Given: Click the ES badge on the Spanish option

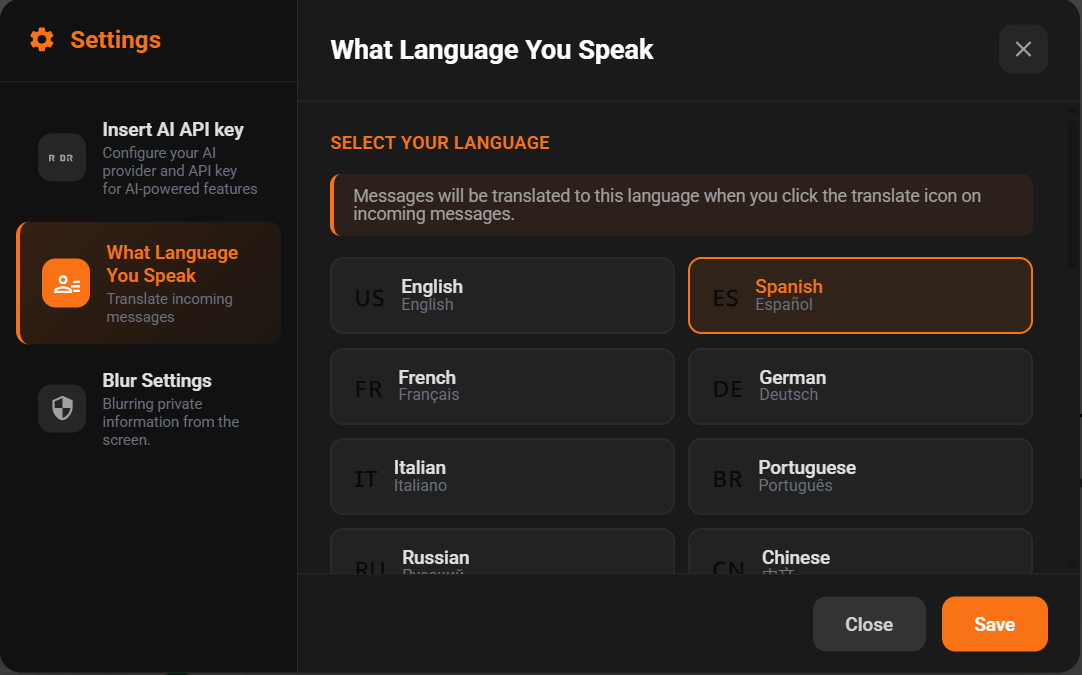Looking at the screenshot, I should pos(726,295).
